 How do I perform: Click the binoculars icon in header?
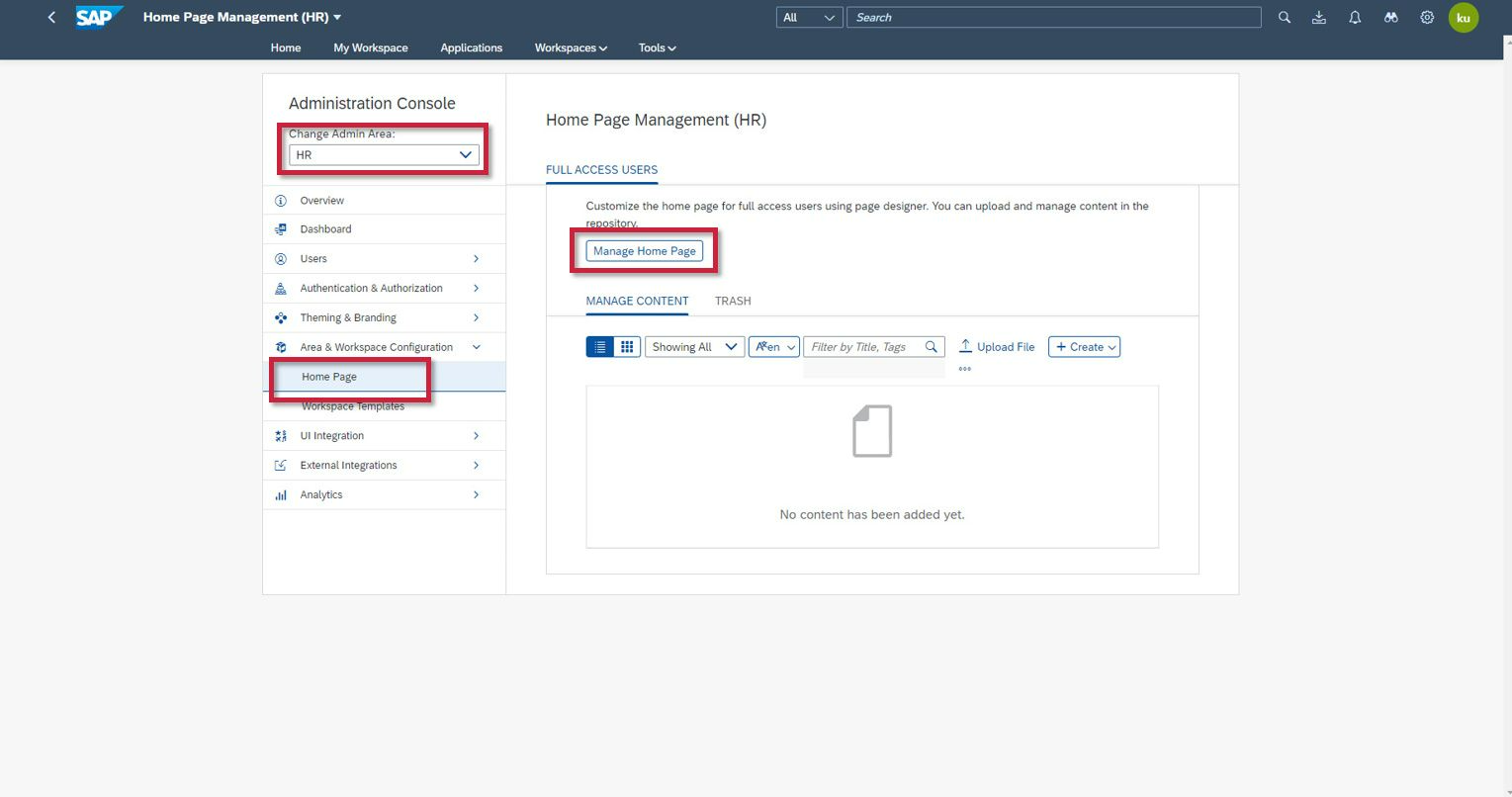click(1391, 17)
